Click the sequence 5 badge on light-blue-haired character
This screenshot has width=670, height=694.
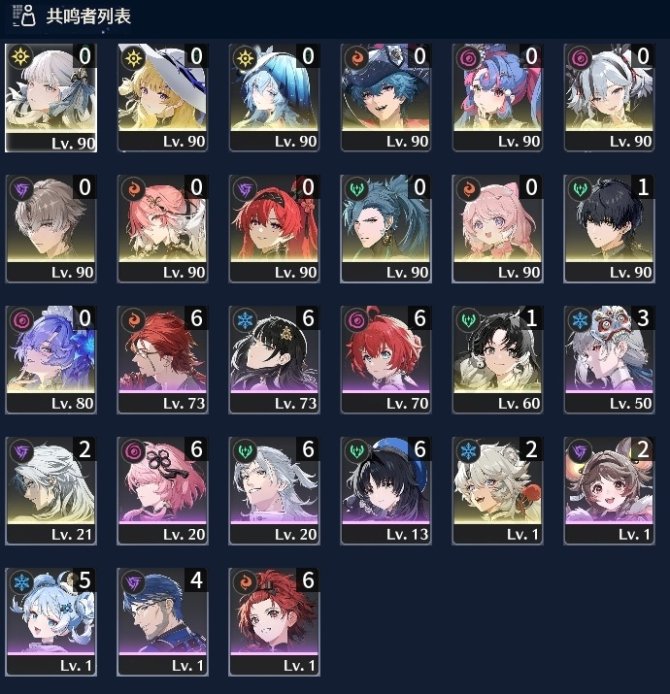(x=85, y=580)
